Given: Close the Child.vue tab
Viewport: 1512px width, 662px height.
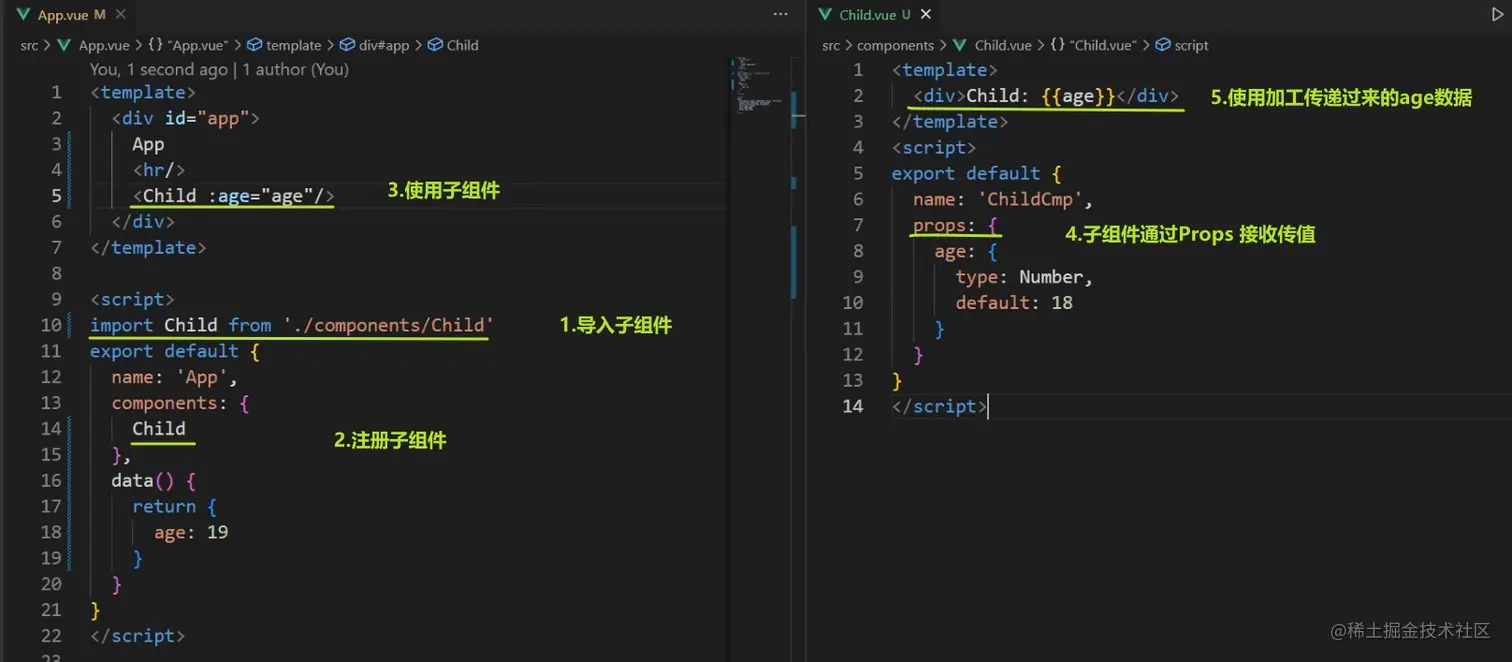Looking at the screenshot, I should pyautogui.click(x=925, y=15).
